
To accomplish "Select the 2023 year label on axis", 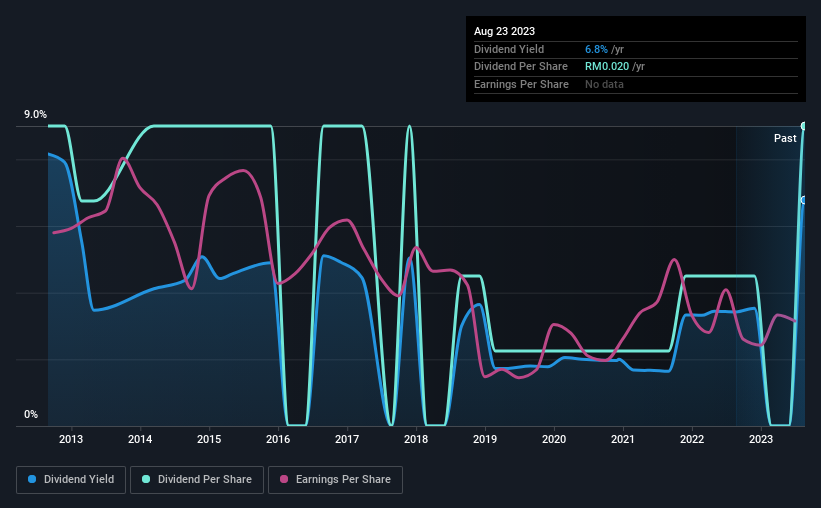I will coord(761,439).
